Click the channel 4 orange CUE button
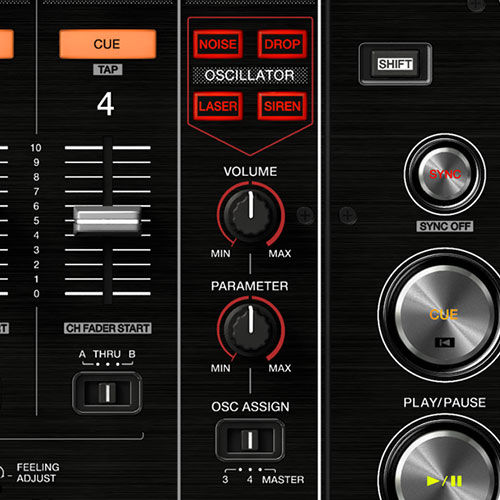 (107, 44)
